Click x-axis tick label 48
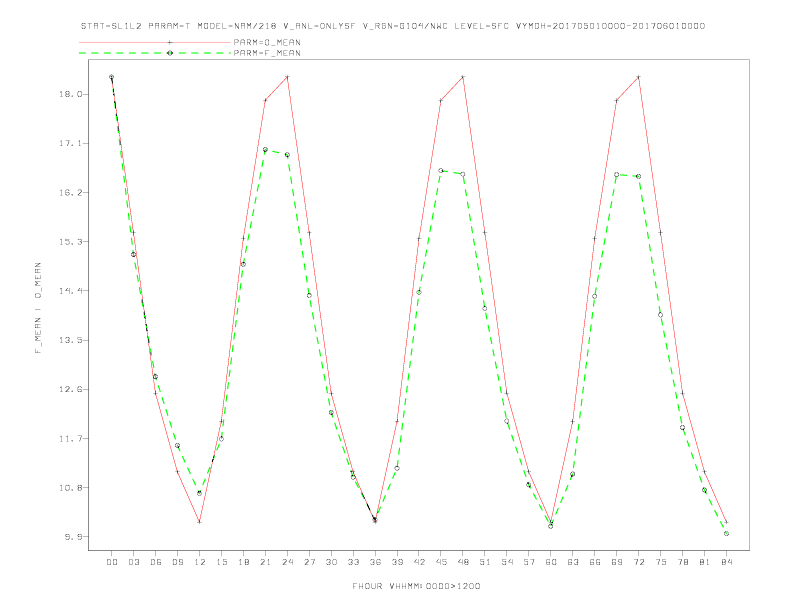Viewport: 792px width, 612px height. [463, 562]
